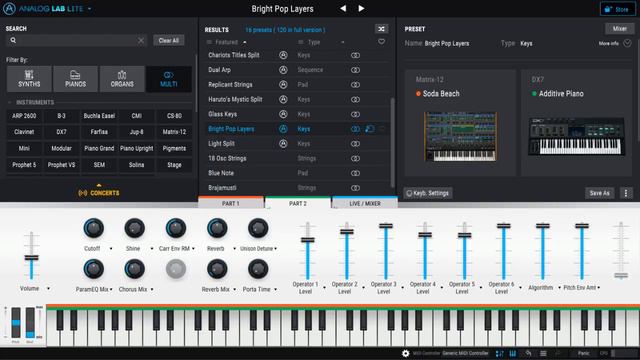Viewport: 640px width, 360px height.
Task: Click the search magnifier icon
Action: pos(13,40)
